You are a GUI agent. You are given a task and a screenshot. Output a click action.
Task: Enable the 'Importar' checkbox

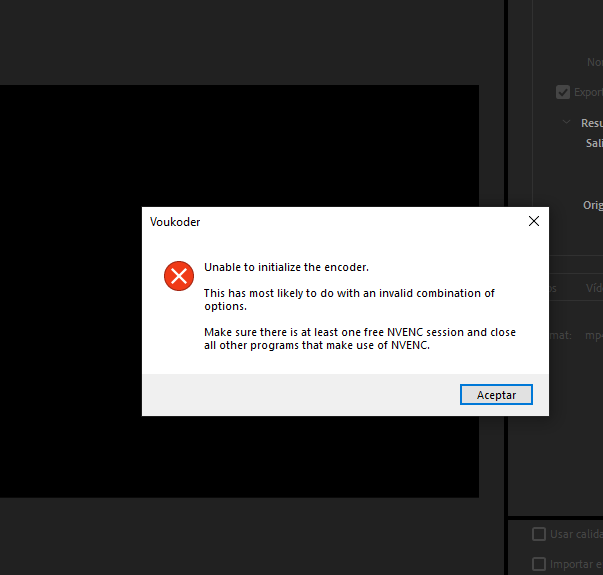click(x=539, y=564)
